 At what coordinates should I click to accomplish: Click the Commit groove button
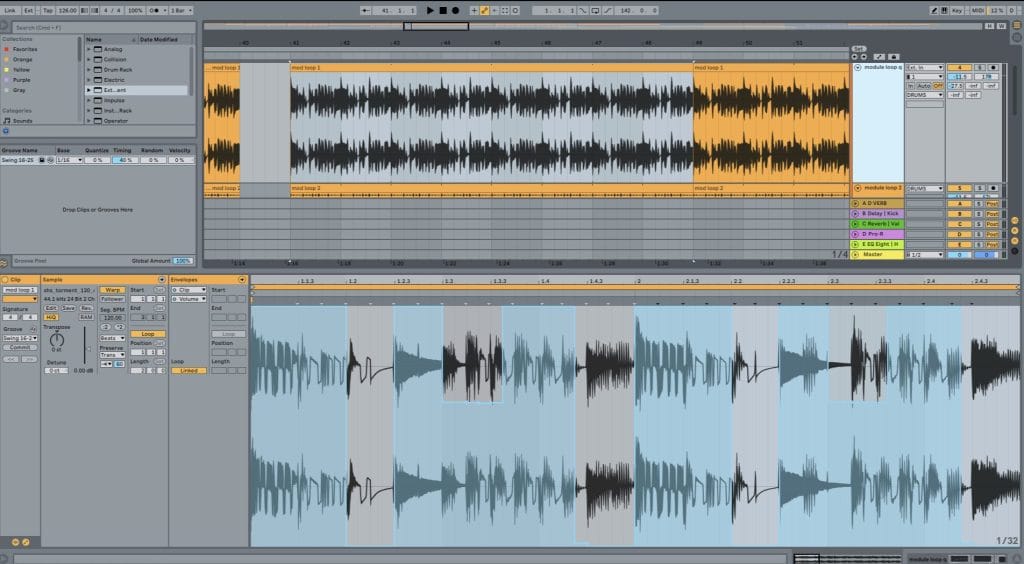click(20, 348)
